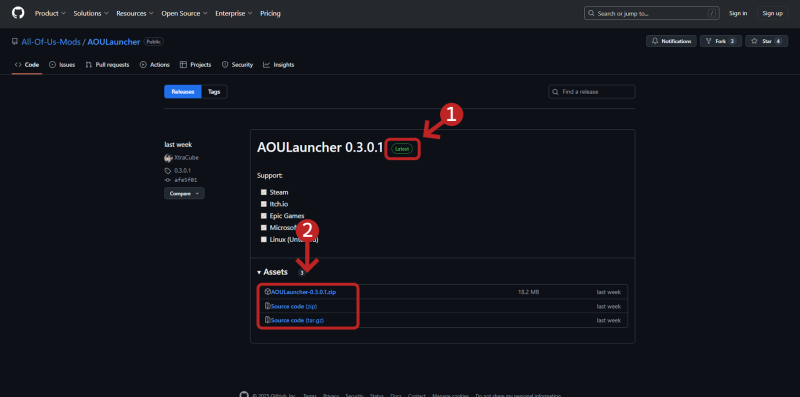
Task: Open the Issues tab via its circle icon
Action: [x=52, y=65]
